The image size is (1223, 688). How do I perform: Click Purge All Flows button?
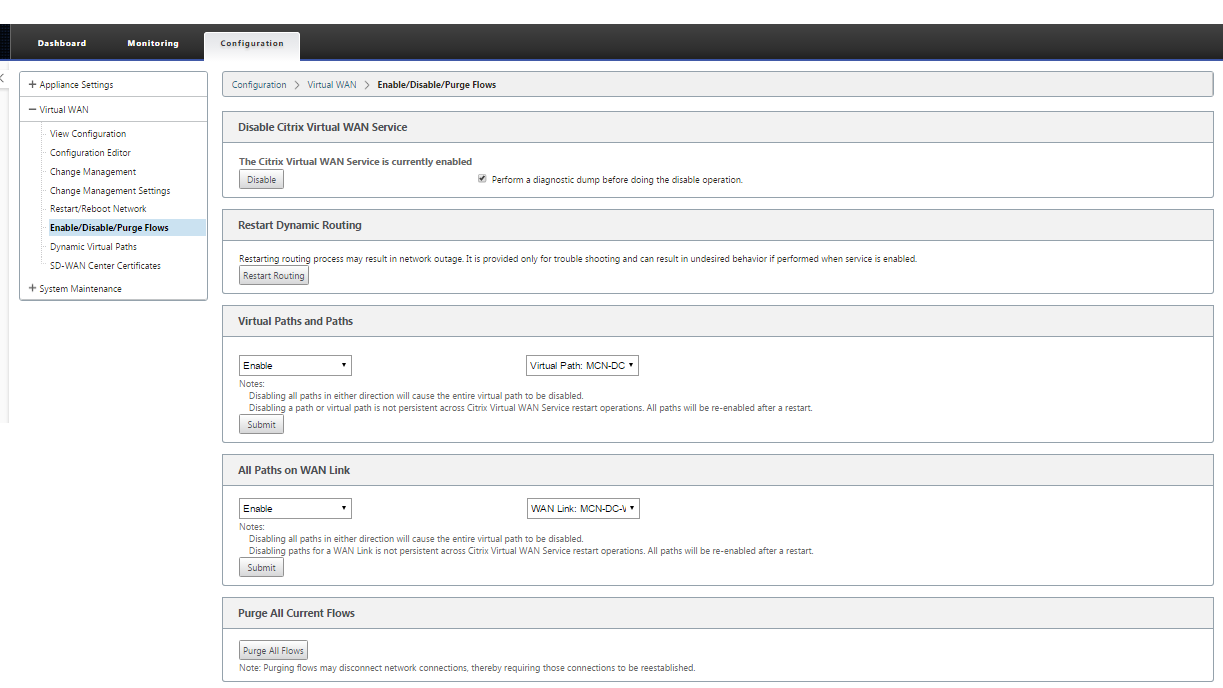pyautogui.click(x=273, y=651)
